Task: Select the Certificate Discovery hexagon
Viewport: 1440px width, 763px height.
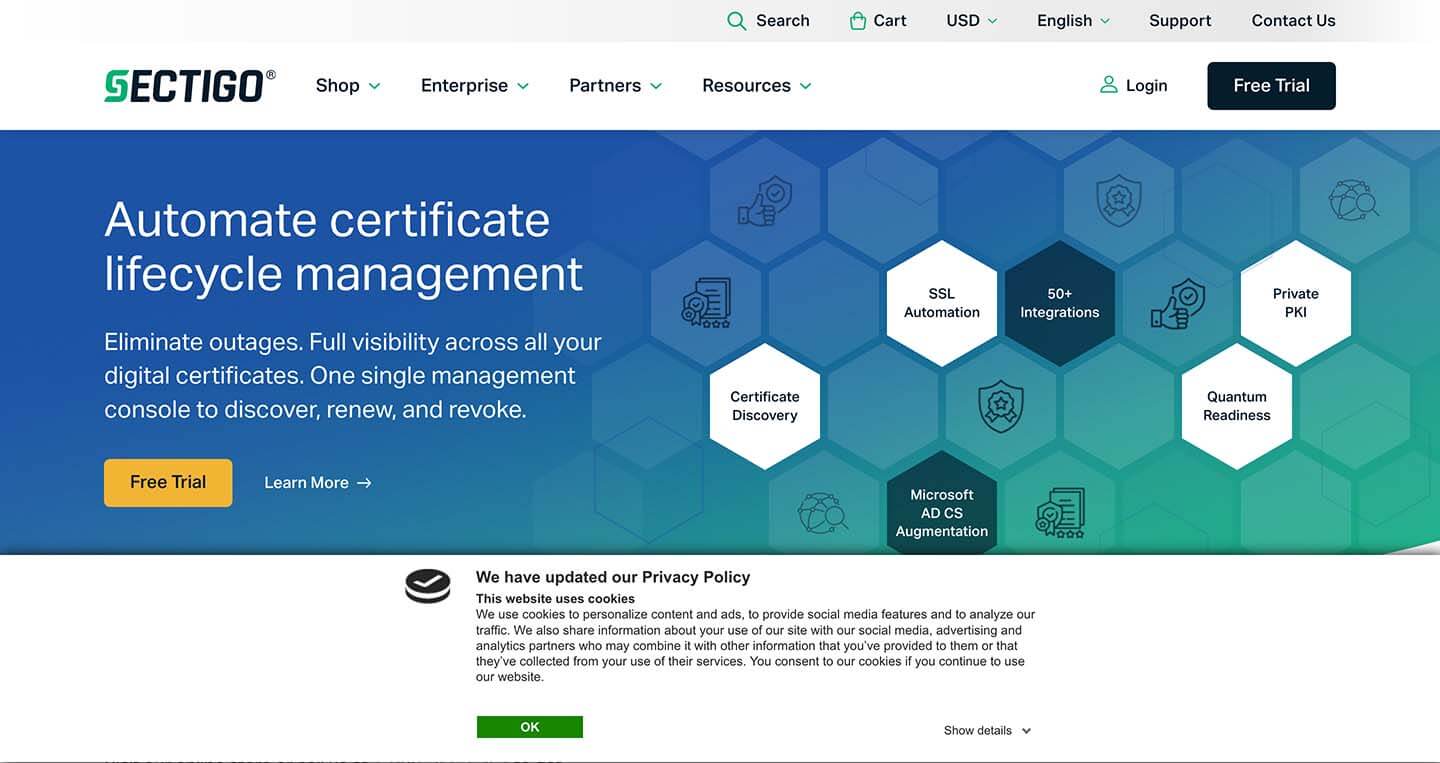Action: point(765,406)
